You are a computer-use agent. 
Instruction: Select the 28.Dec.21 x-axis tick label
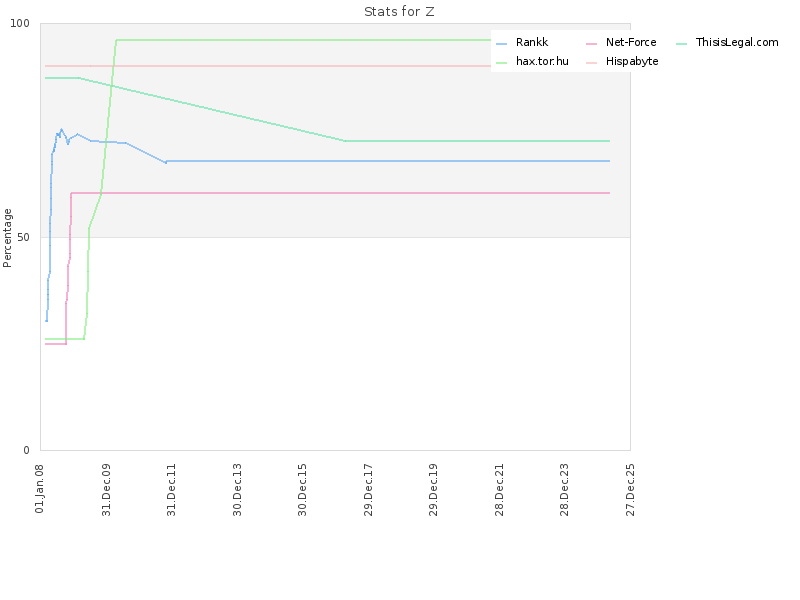tap(500, 488)
